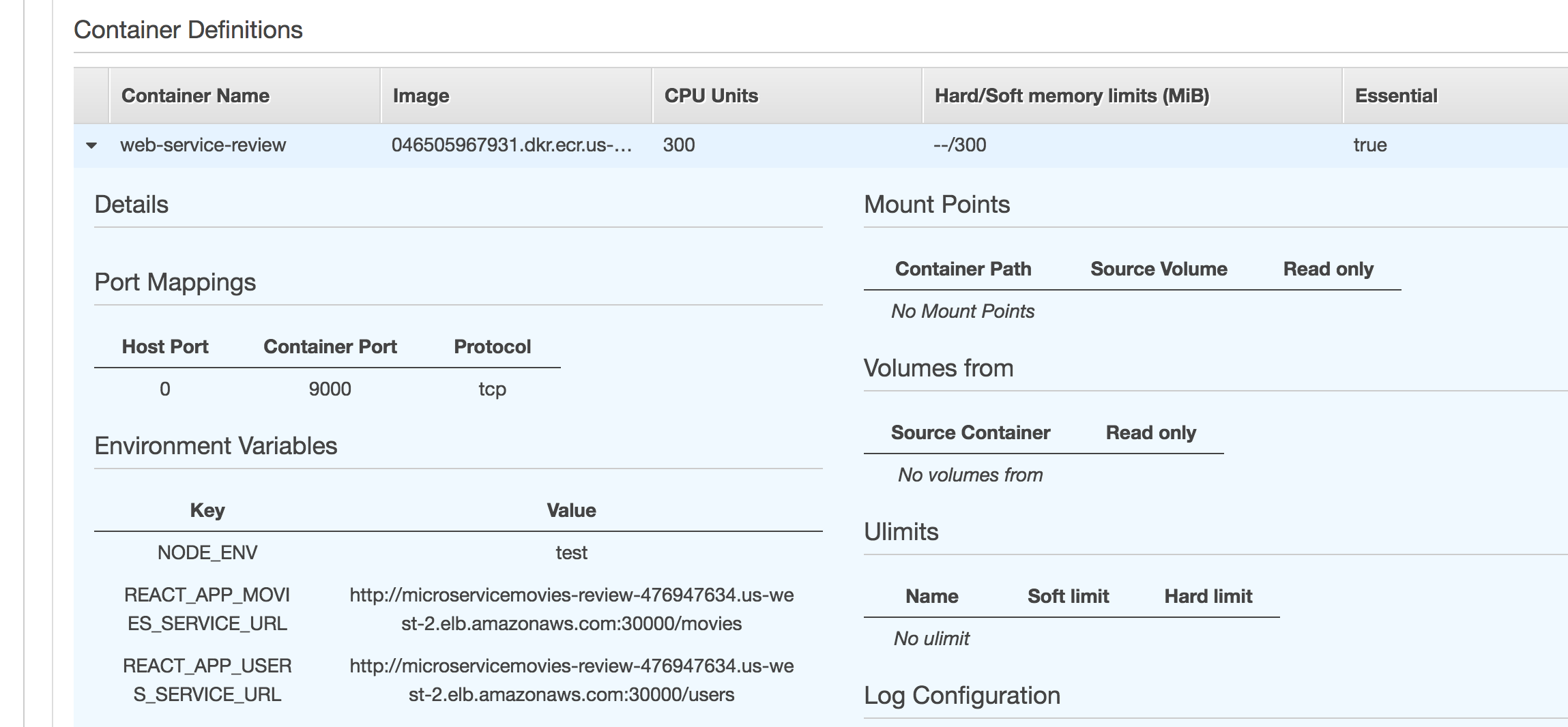Click the Volumes from section heading
Image resolution: width=1568 pixels, height=727 pixels.
[x=939, y=368]
